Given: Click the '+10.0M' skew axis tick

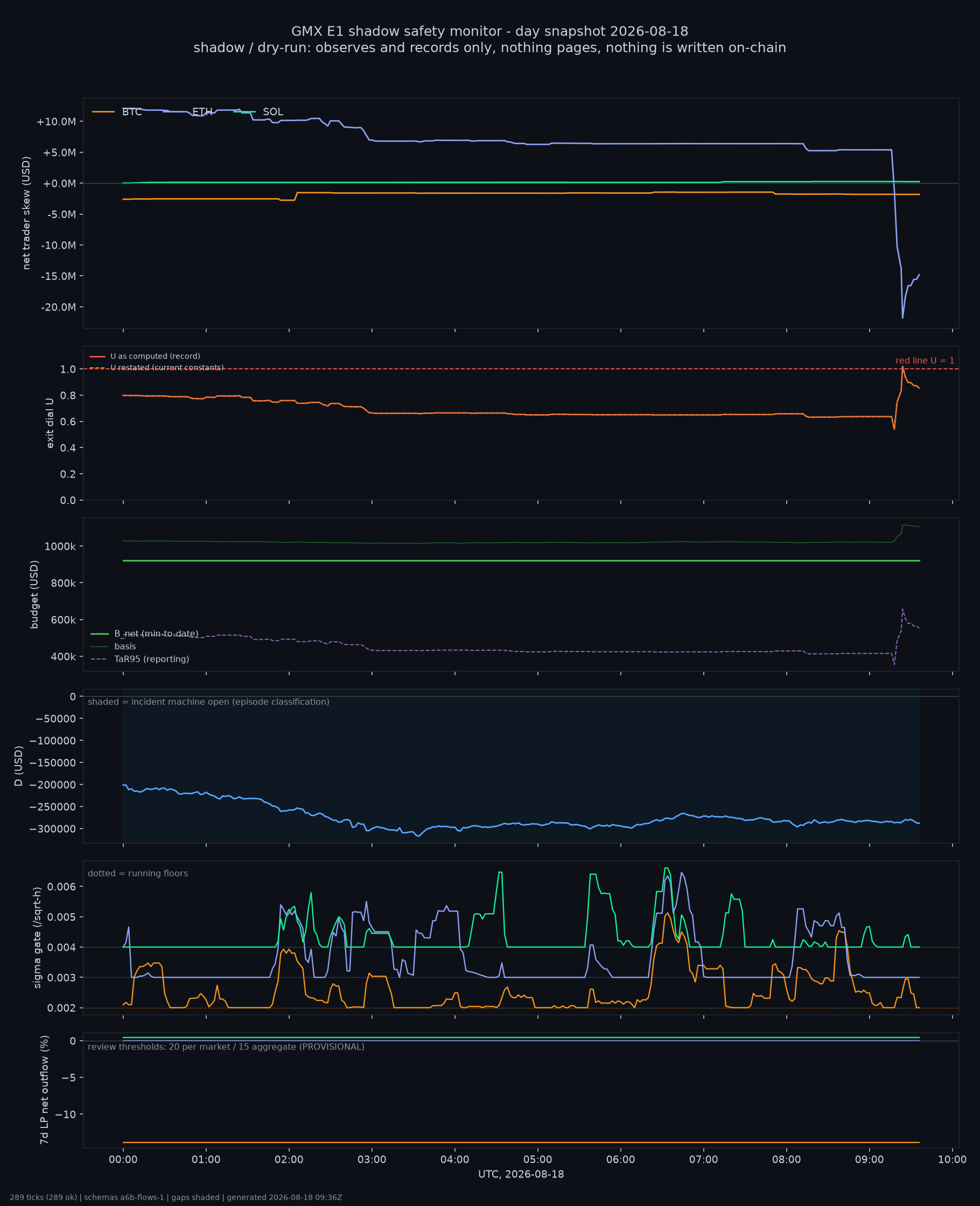Looking at the screenshot, I should tap(56, 122).
